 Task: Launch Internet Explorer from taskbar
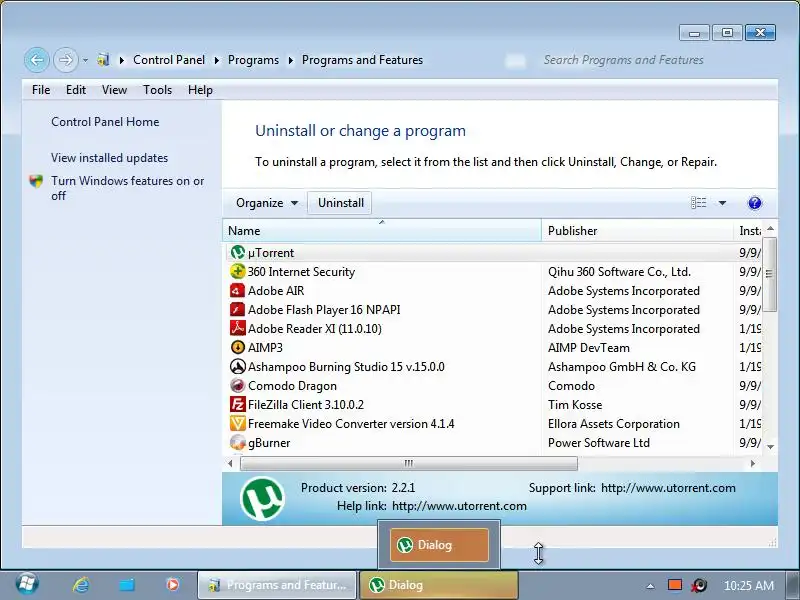(x=81, y=585)
